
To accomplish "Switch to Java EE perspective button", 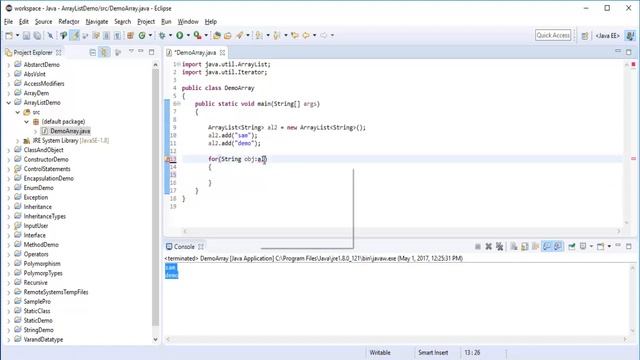I will click(x=607, y=36).
